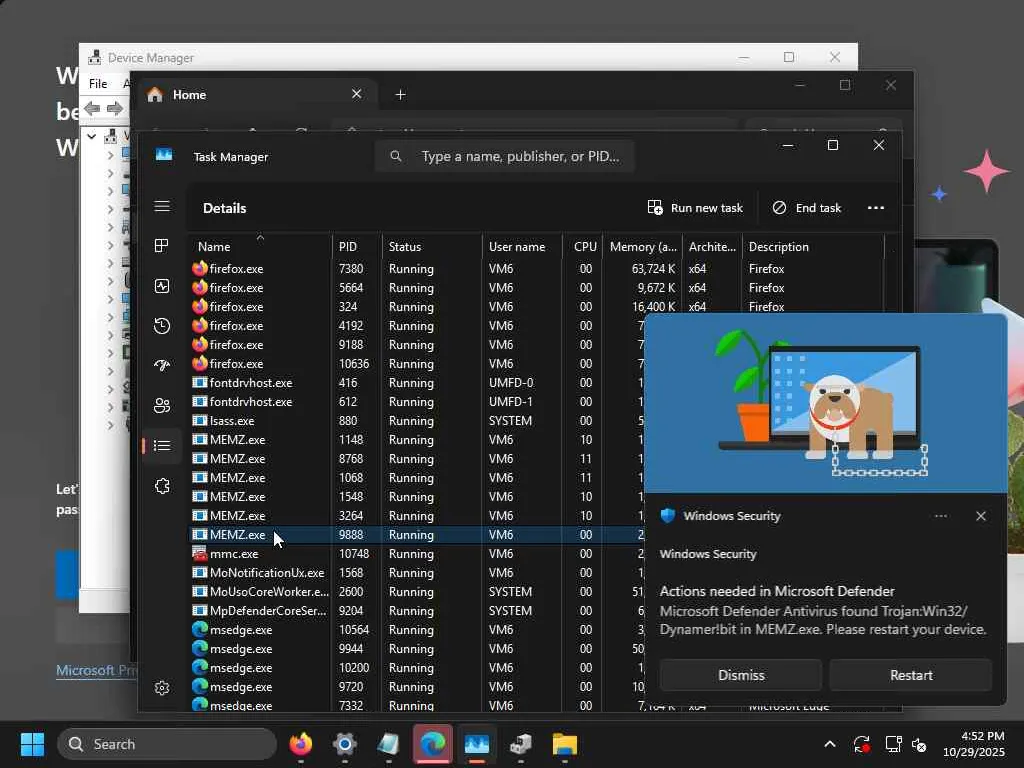Click the Run new task button
The image size is (1024, 768).
pyautogui.click(x=695, y=208)
